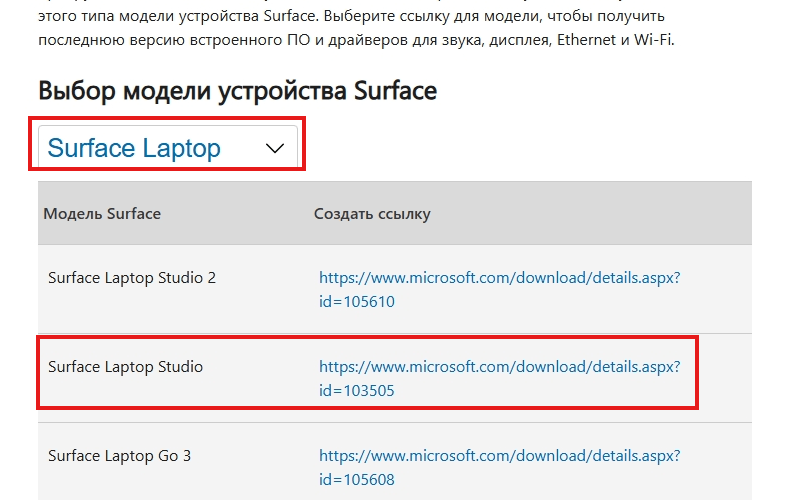Click the chevron arrow in model selector
The height and width of the screenshot is (500, 787).
(275, 149)
